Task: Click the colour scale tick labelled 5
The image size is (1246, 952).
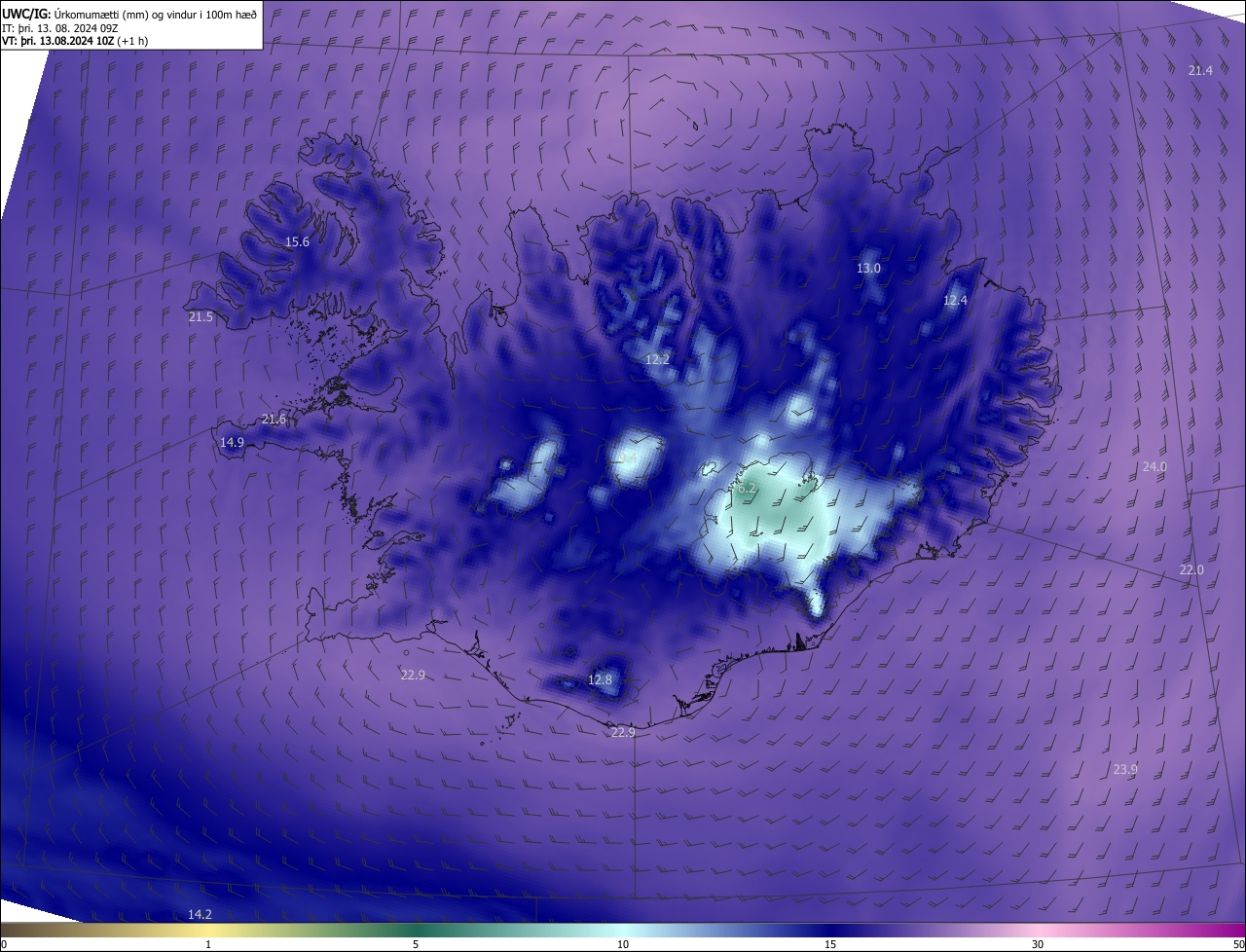Action: pos(416,944)
